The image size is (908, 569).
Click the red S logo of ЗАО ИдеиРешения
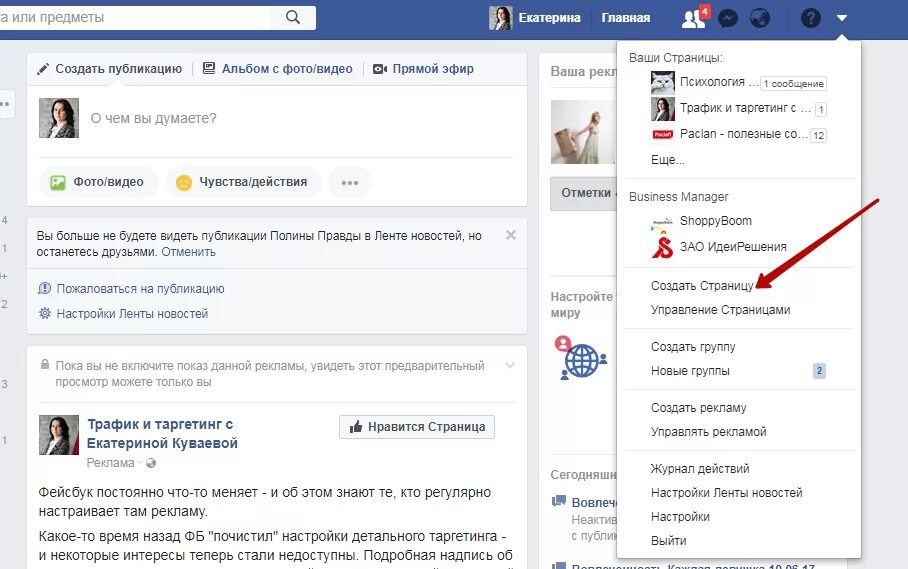pyautogui.click(x=663, y=247)
